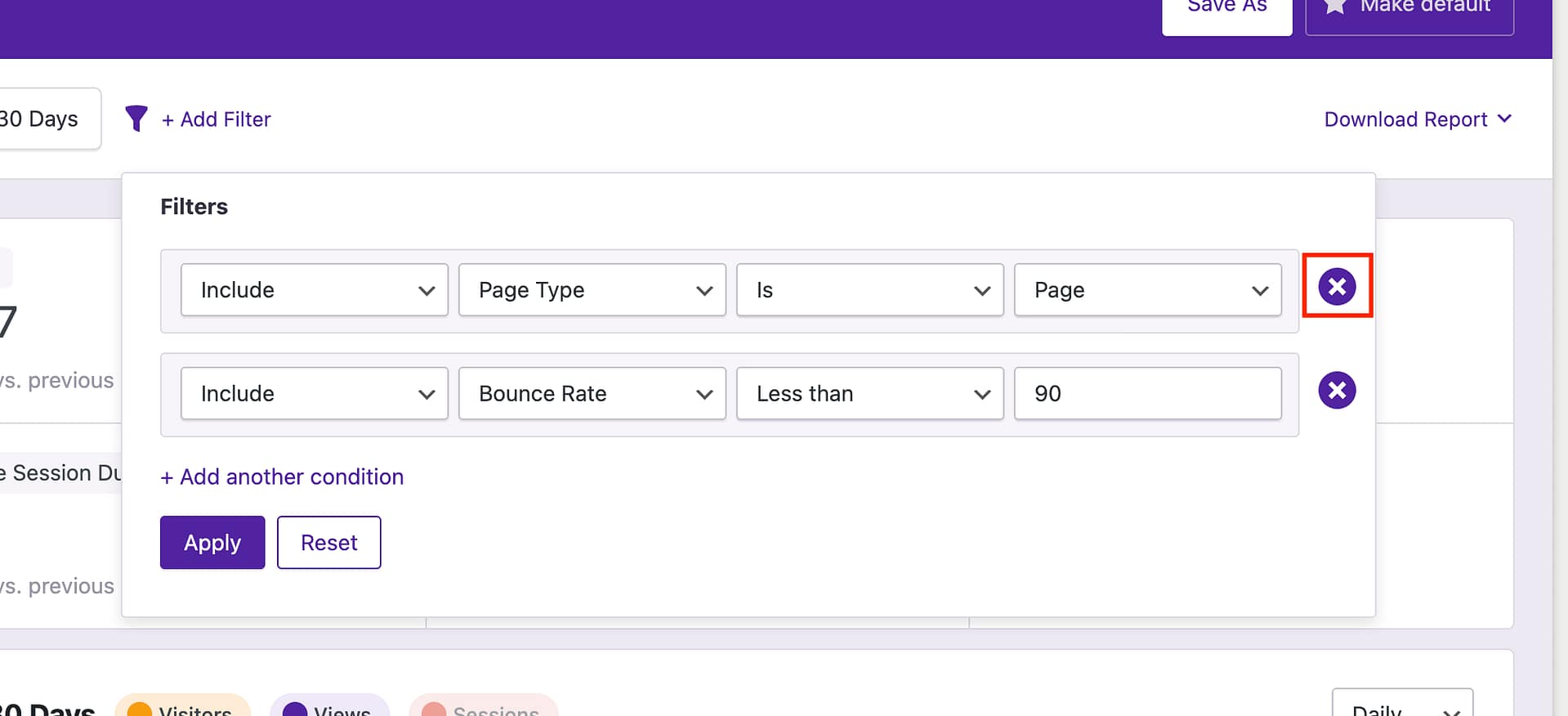Click the star icon on Make default
This screenshot has width=1568, height=716.
coord(1334,7)
